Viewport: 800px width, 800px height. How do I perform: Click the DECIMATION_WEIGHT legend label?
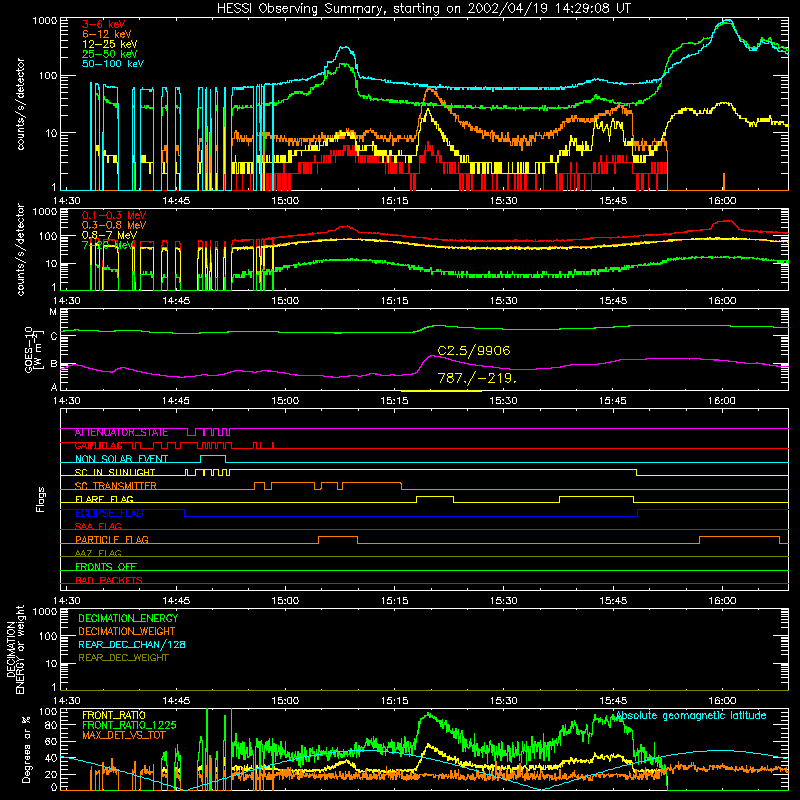pyautogui.click(x=127, y=632)
